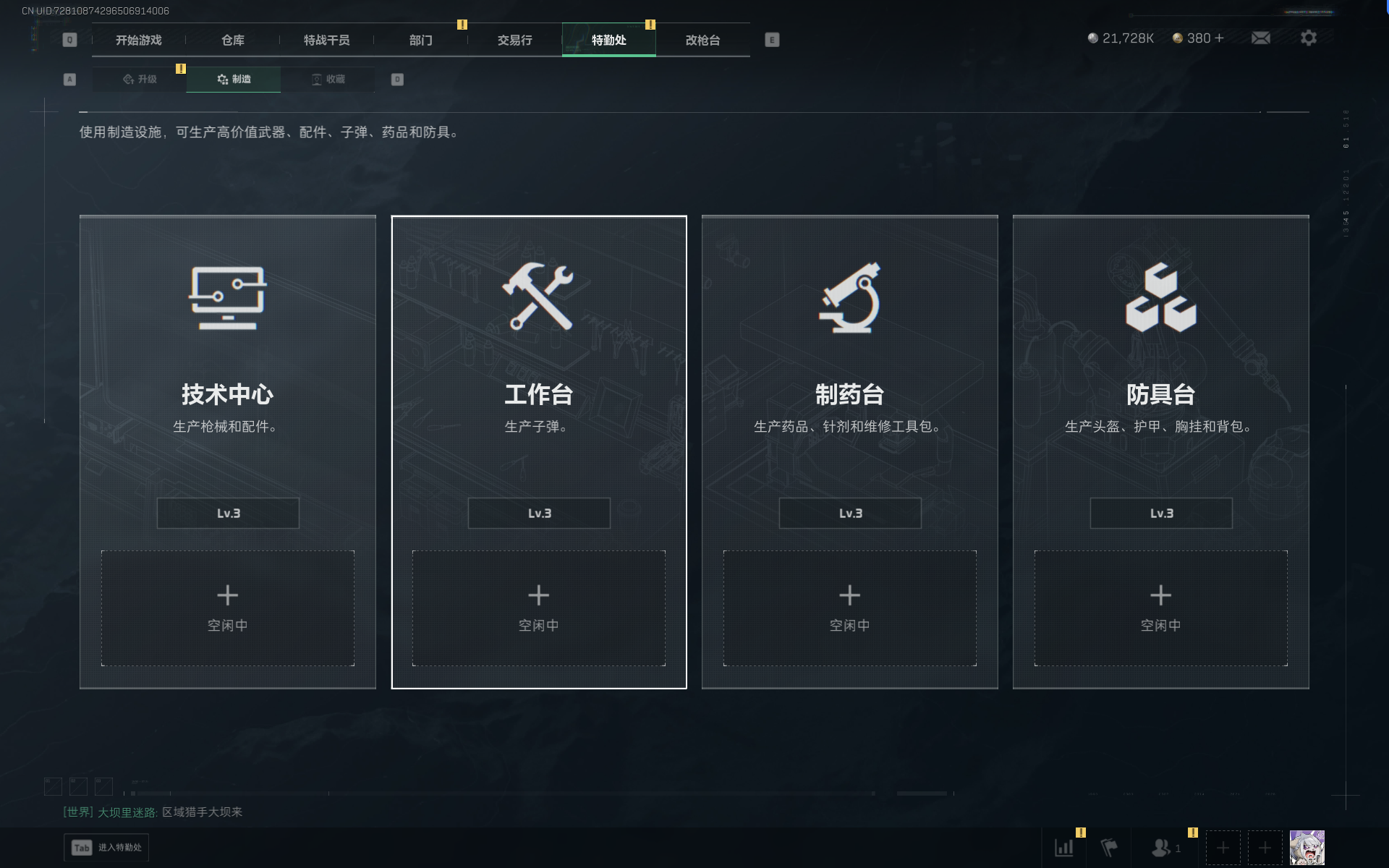Open the 收藏 sub-tab
1389x868 pixels.
click(328, 79)
